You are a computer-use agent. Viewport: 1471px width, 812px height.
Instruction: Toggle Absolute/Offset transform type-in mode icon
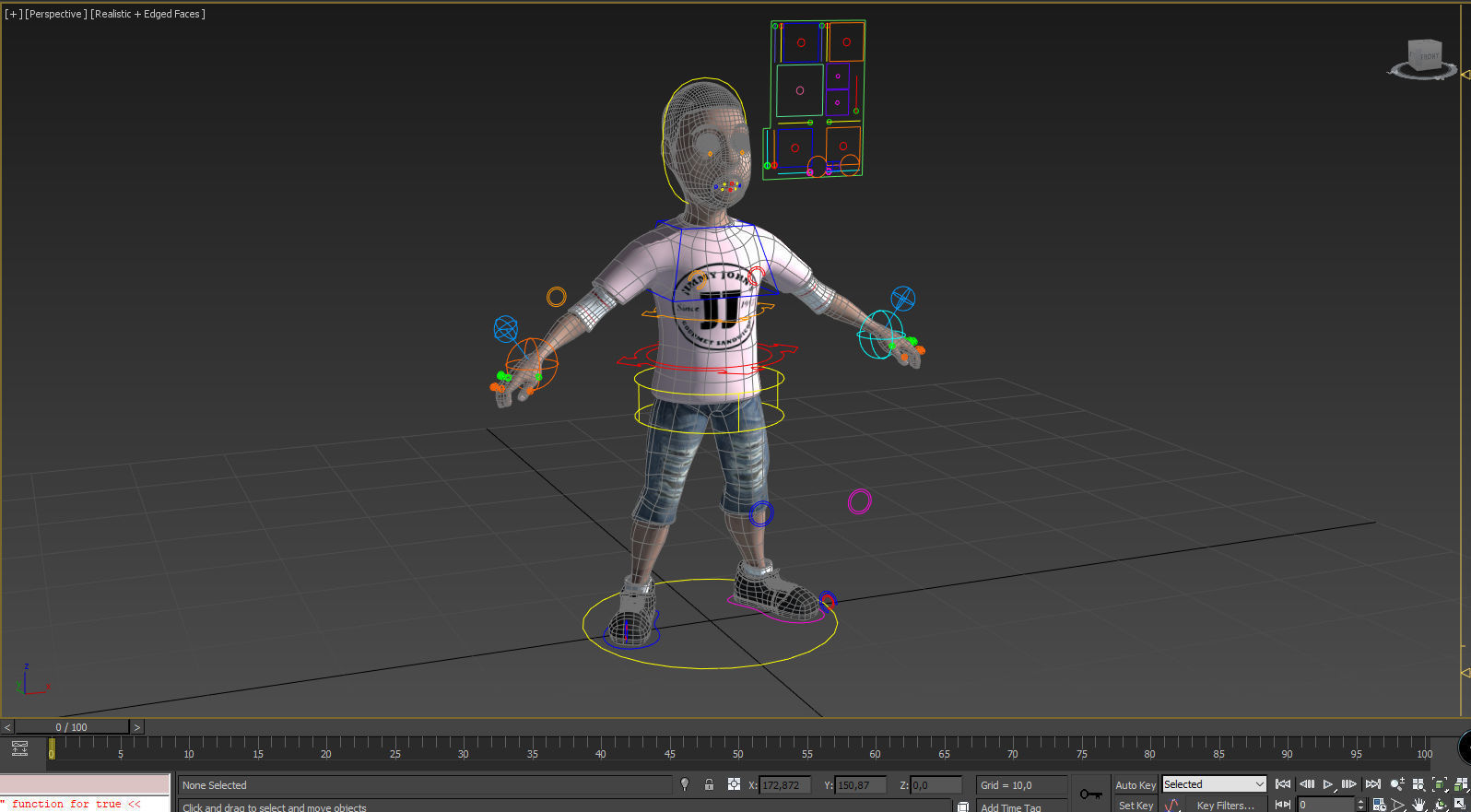(x=734, y=784)
